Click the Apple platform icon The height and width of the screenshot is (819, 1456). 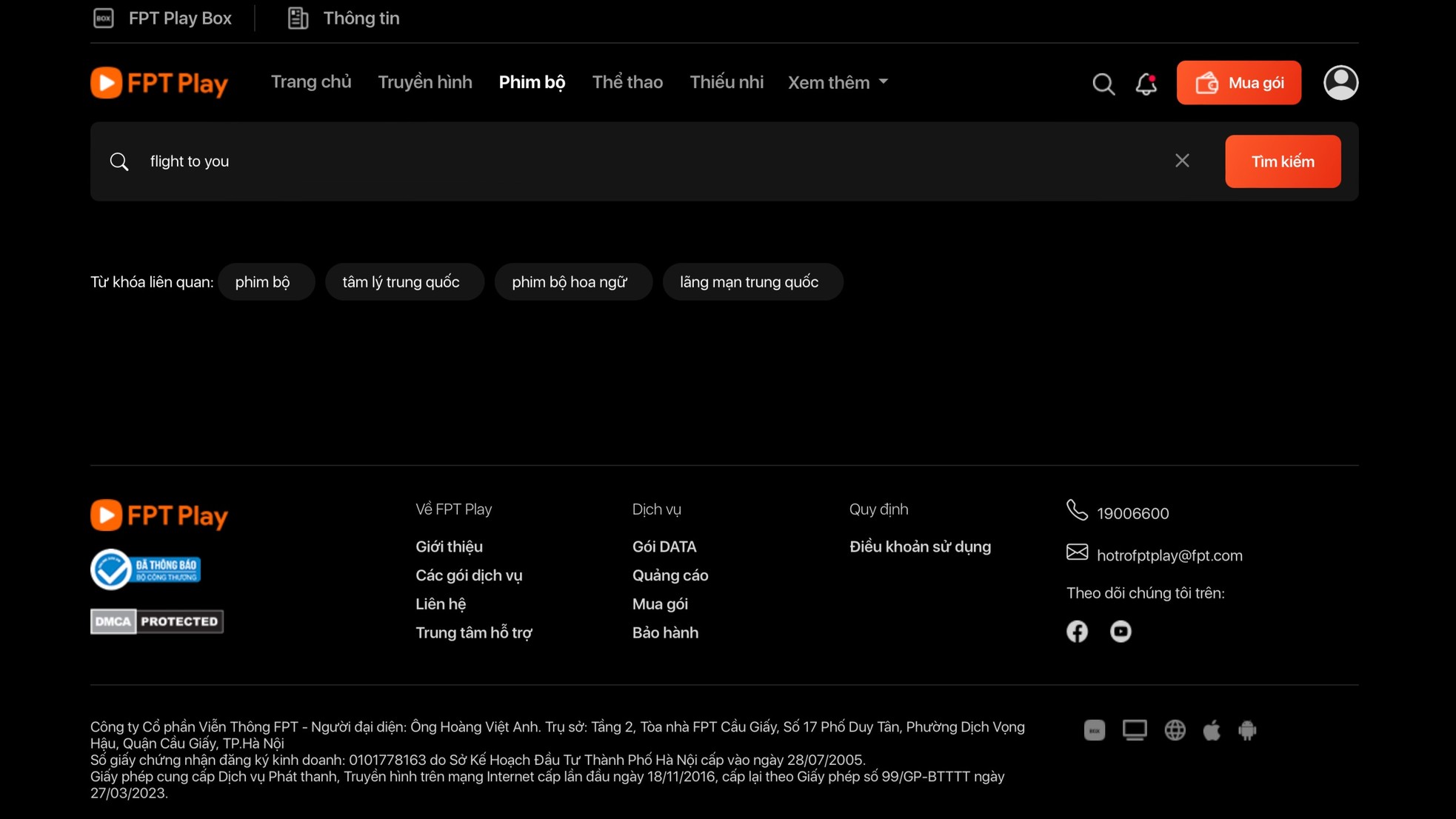point(1212,730)
